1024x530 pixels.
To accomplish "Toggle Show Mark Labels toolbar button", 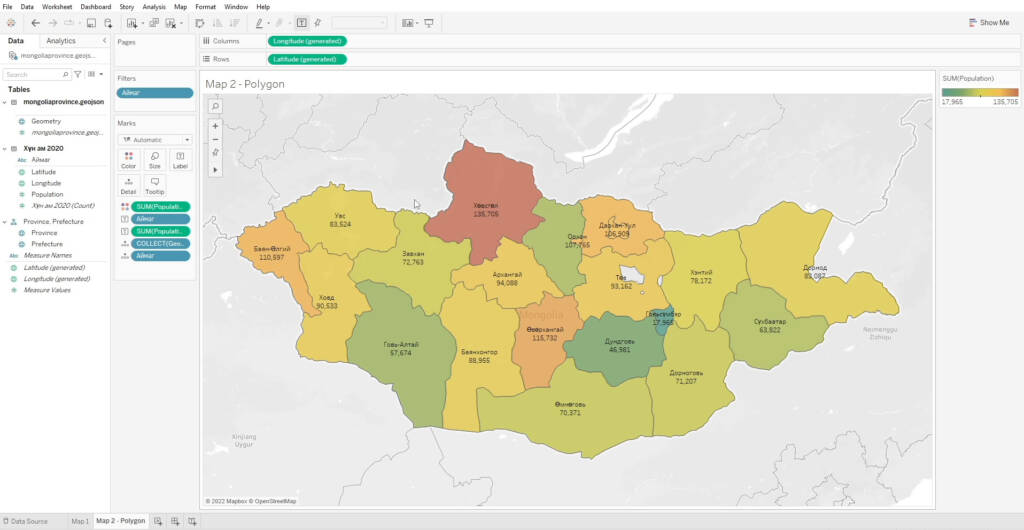I will click(301, 23).
